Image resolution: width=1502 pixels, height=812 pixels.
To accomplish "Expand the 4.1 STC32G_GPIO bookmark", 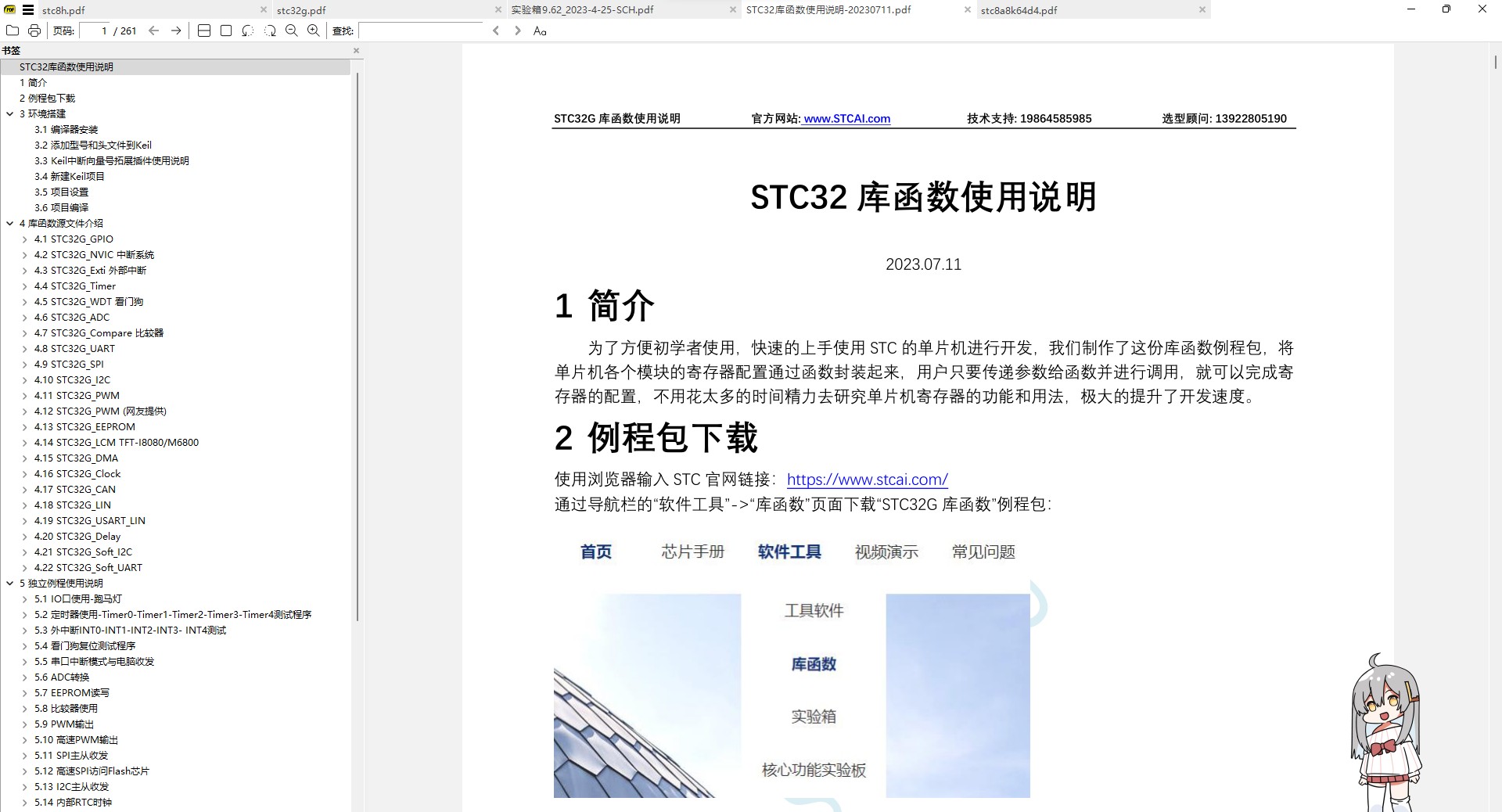I will tap(25, 239).
